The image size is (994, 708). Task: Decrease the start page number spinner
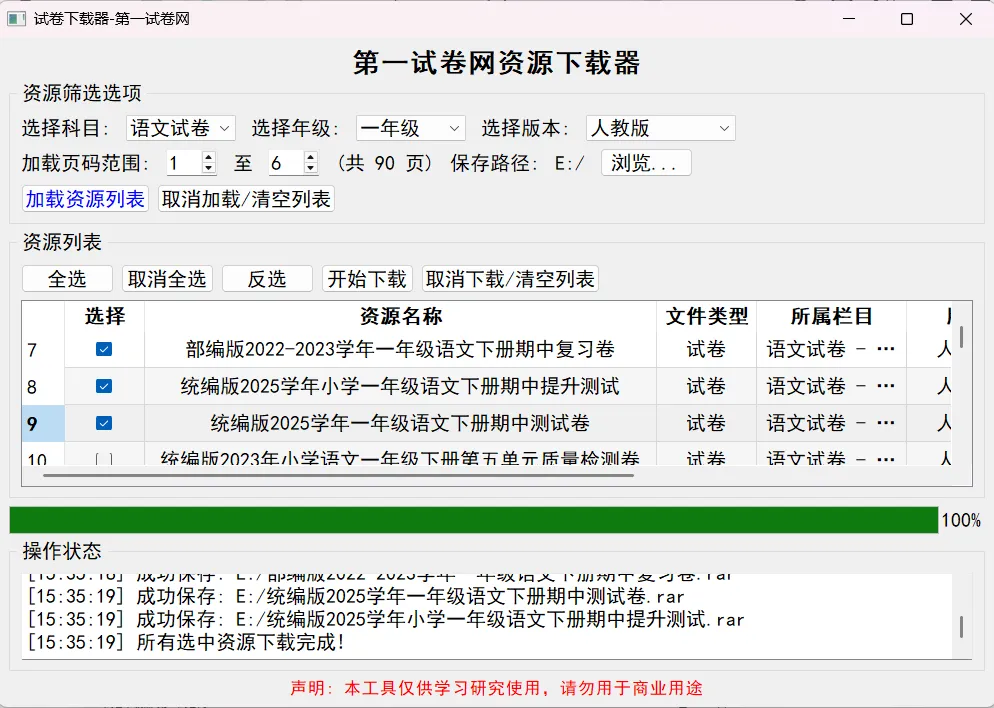[x=209, y=169]
